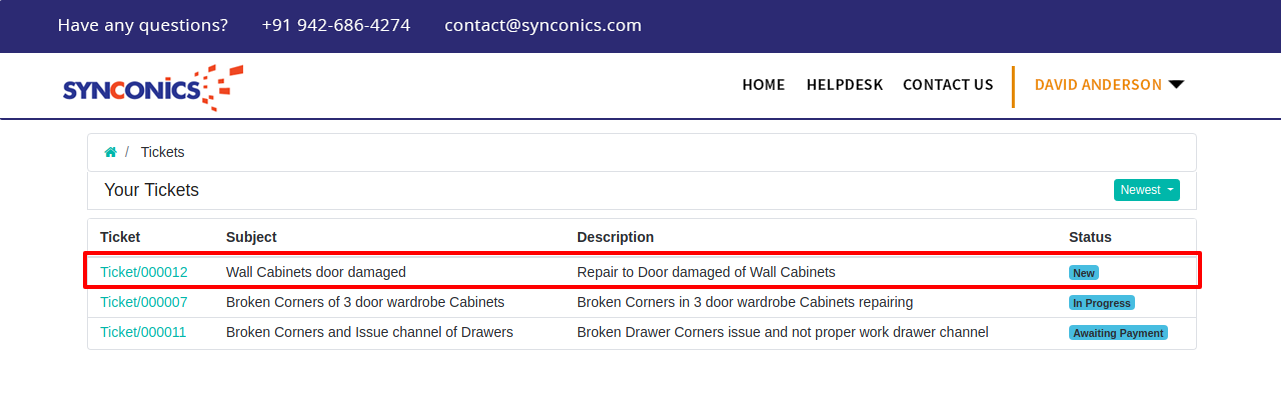Click the home icon in breadcrumb
Viewport: 1281px width, 409px height.
click(x=110, y=152)
